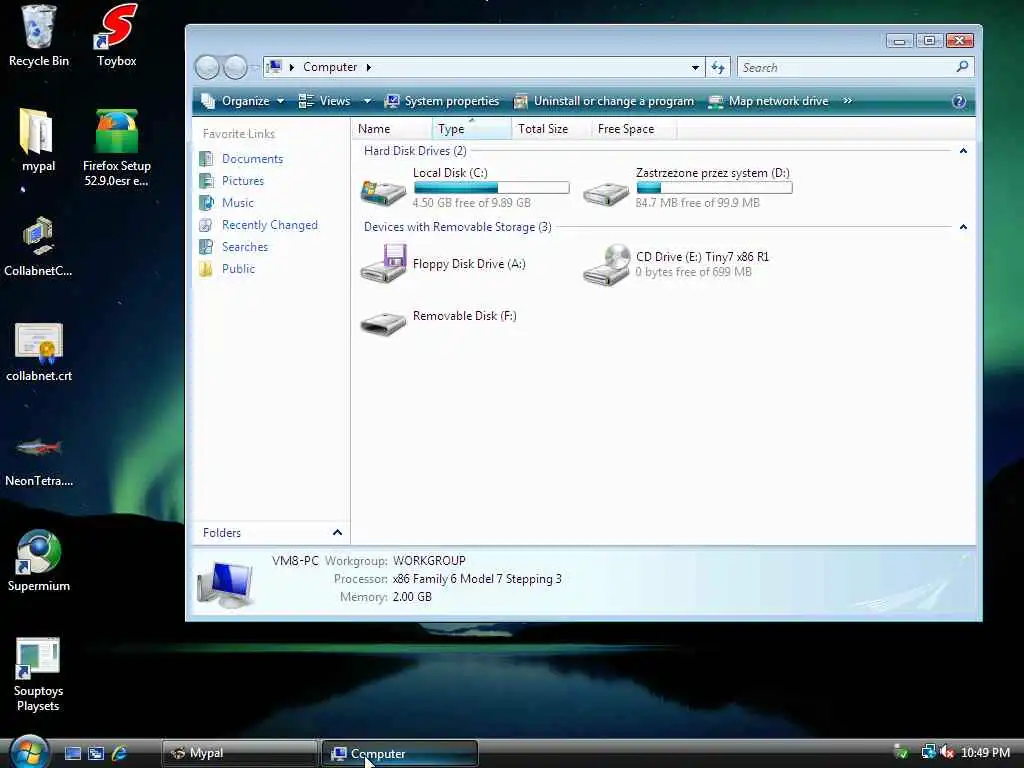
Task: Click the safely remove hardware tray icon
Action: [x=901, y=752]
